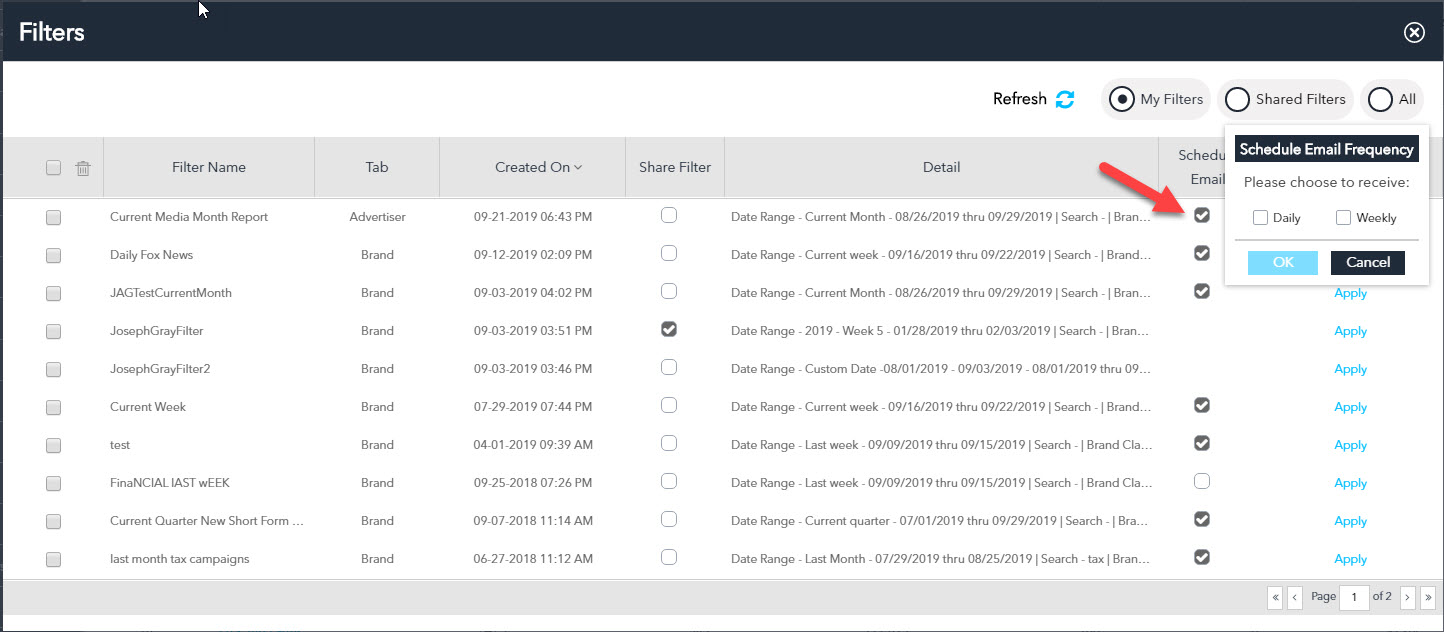The width and height of the screenshot is (1444, 632).
Task: Uncheck Share Filter for JosephGrayFilter
Action: coord(669,329)
